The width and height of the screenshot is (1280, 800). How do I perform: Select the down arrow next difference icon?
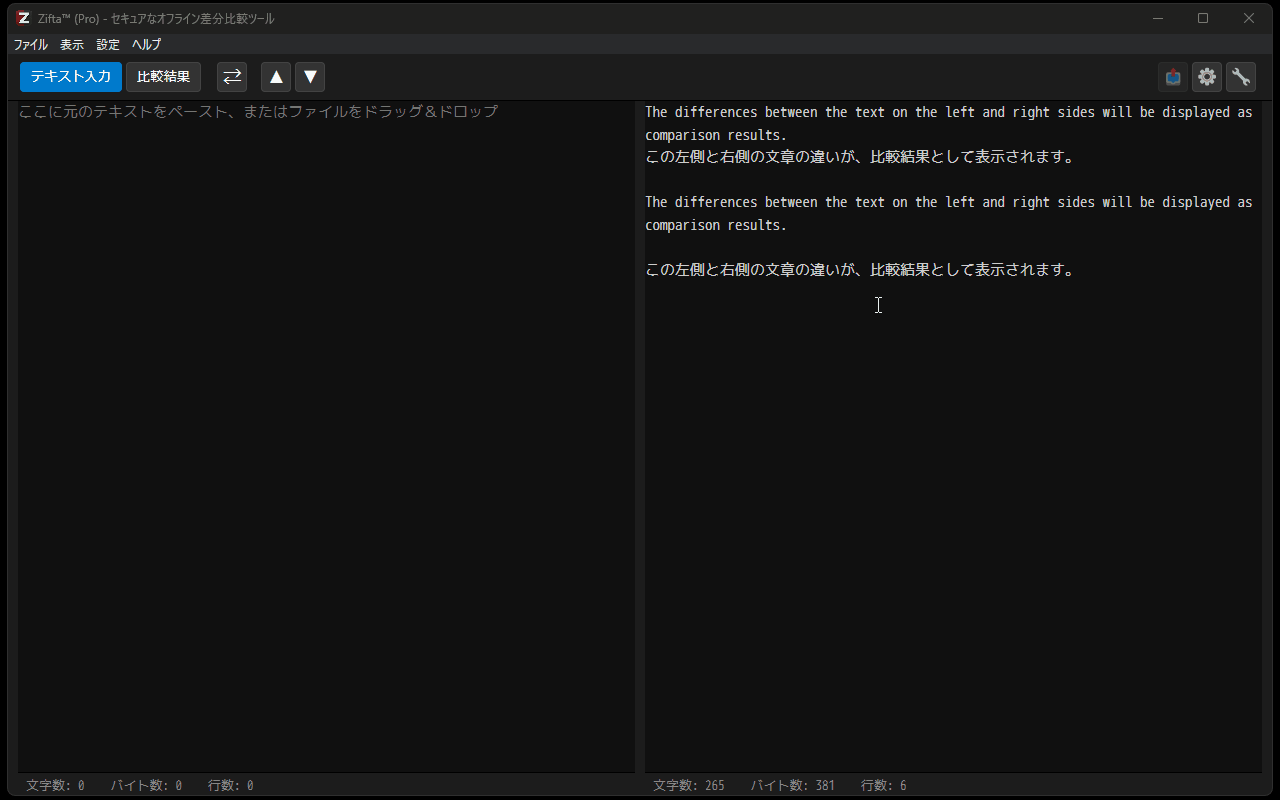point(309,77)
